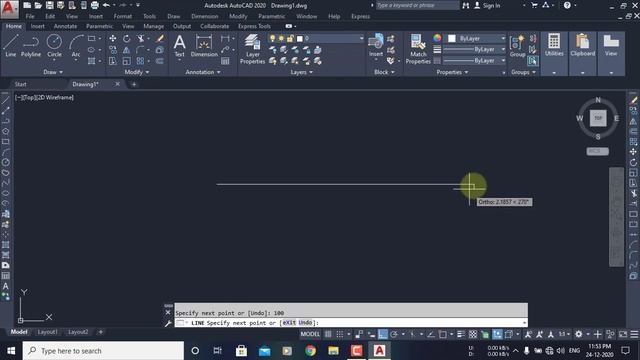Toggle polar tracking in status bar
Viewport: 640px width, 360px height.
[394, 334]
